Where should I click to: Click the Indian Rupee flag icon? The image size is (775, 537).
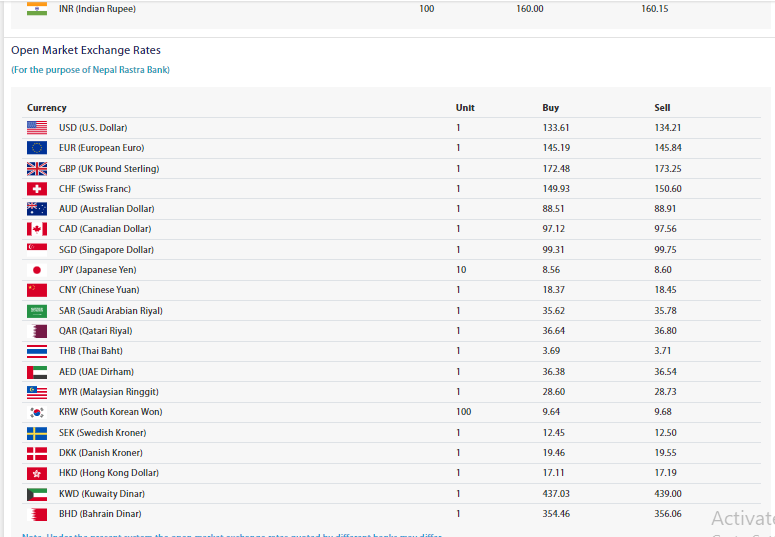37,9
